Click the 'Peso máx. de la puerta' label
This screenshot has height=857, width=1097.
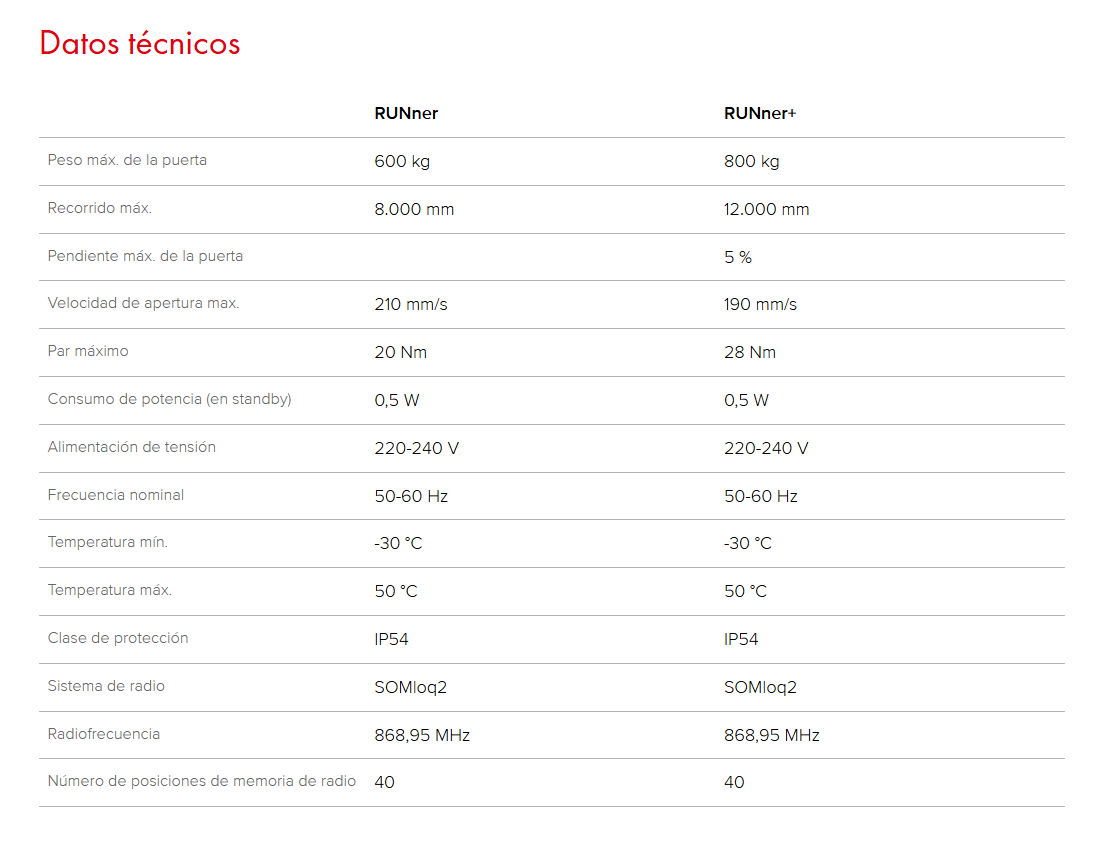click(127, 160)
